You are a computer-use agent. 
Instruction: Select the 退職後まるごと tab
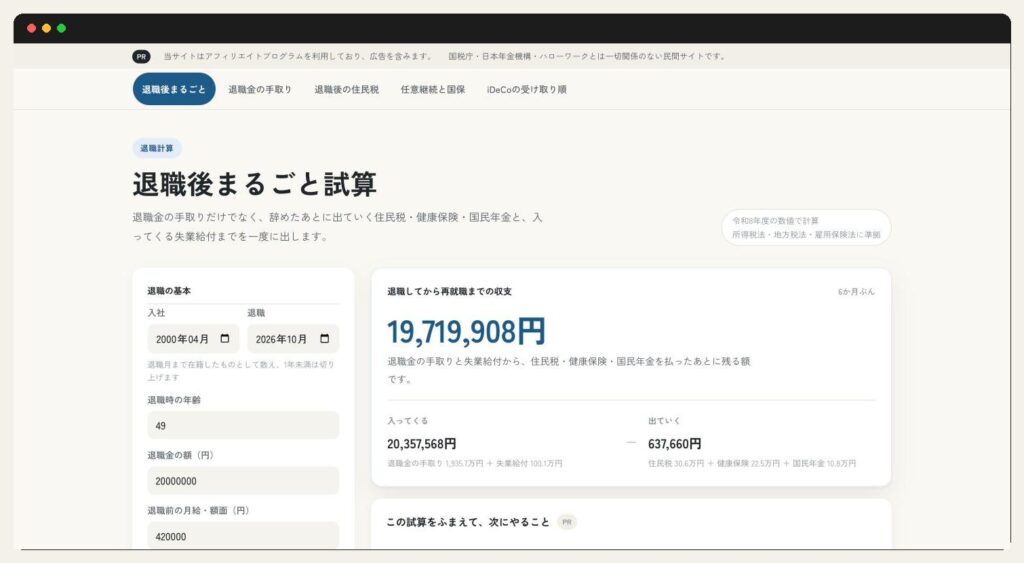click(x=174, y=89)
